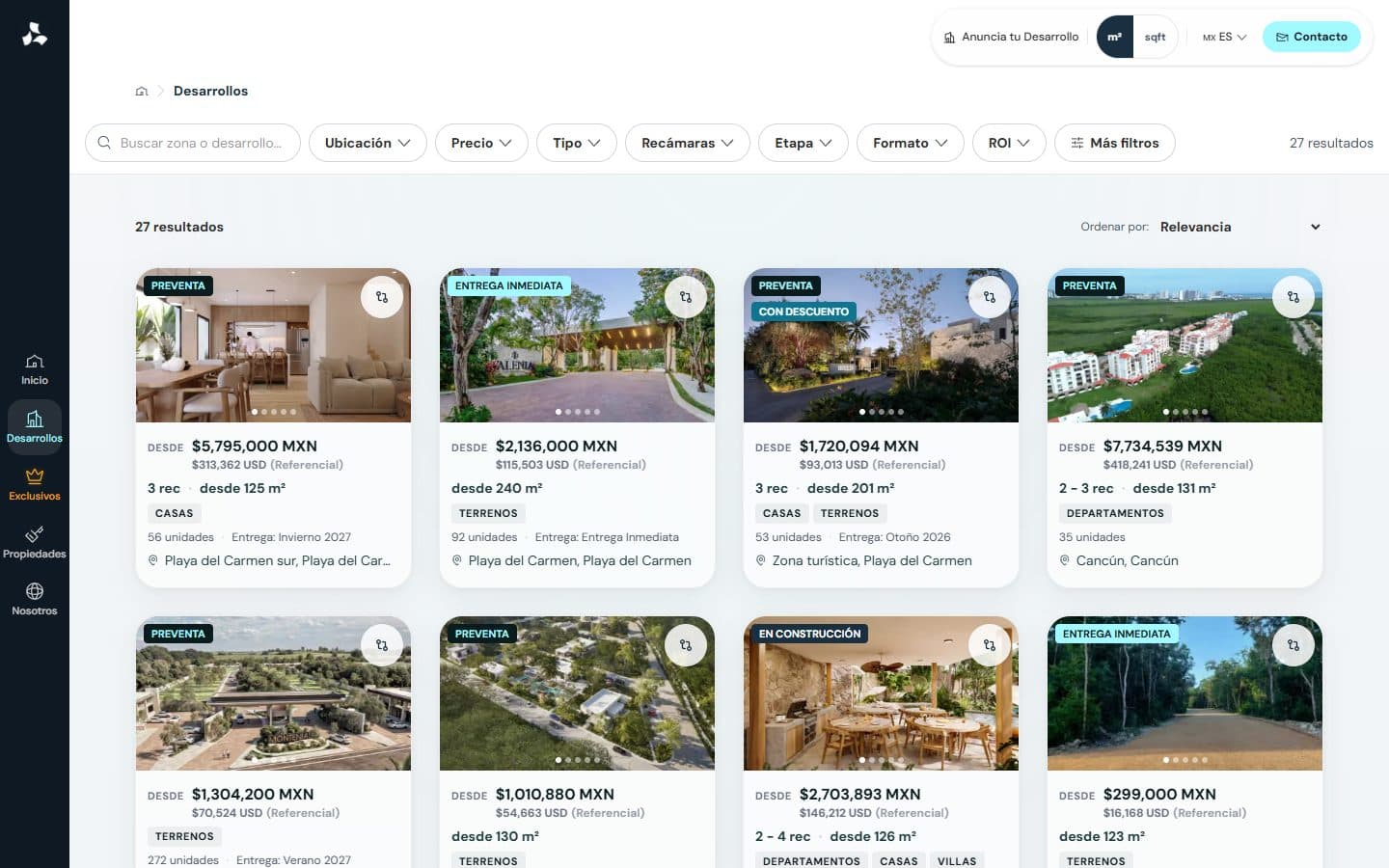Click compare icon on $1,720,094 MXN card
The image size is (1389, 868).
click(x=990, y=297)
